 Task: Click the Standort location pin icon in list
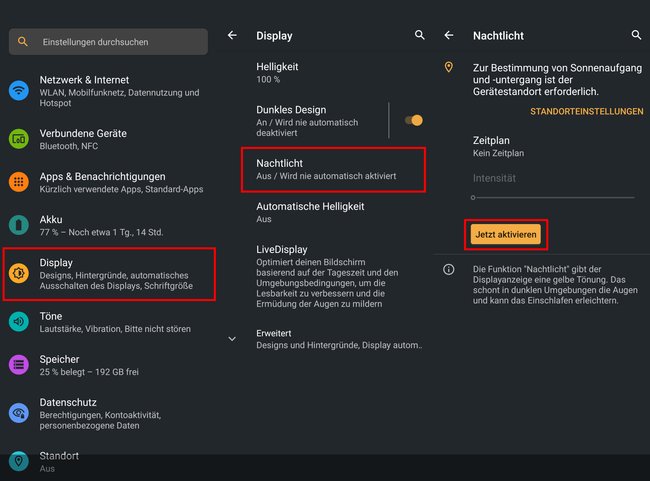[19, 461]
